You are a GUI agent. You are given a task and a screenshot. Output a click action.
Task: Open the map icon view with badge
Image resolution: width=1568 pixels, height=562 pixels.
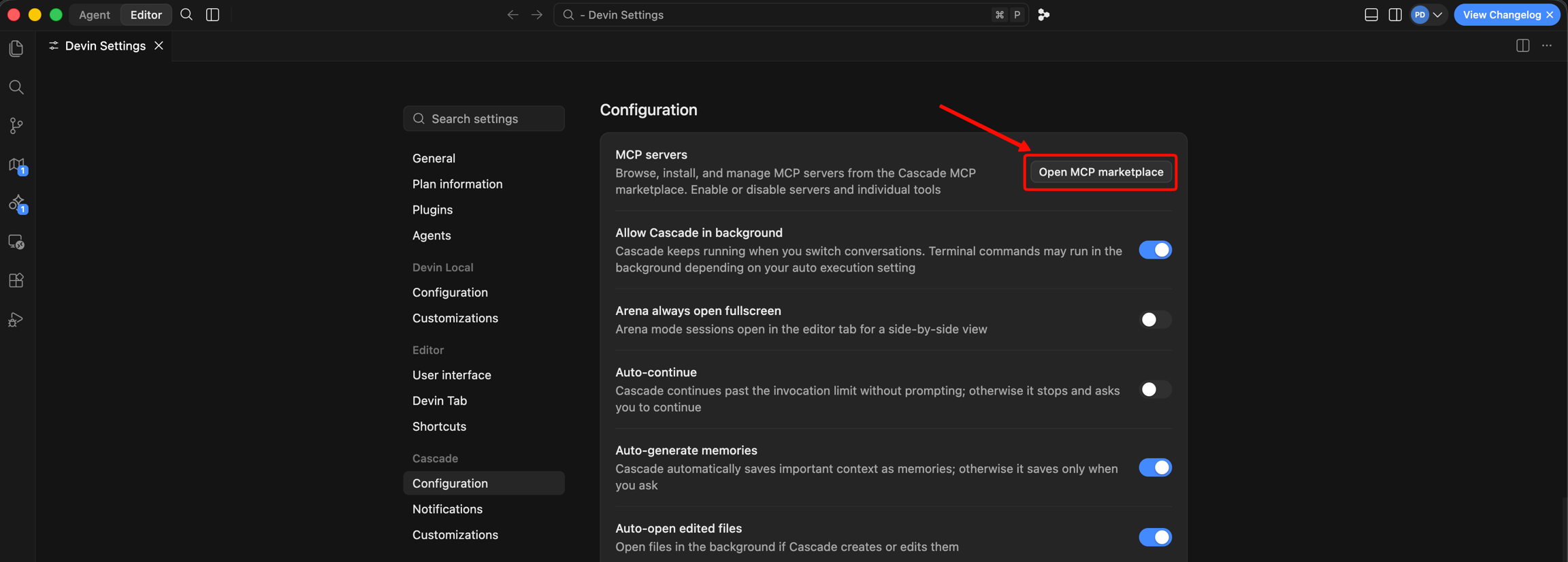click(x=16, y=165)
